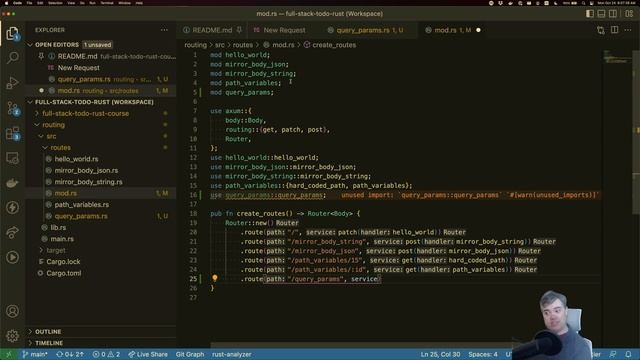Collapse the routes folder
The width and height of the screenshot is (640, 360).
60,148
